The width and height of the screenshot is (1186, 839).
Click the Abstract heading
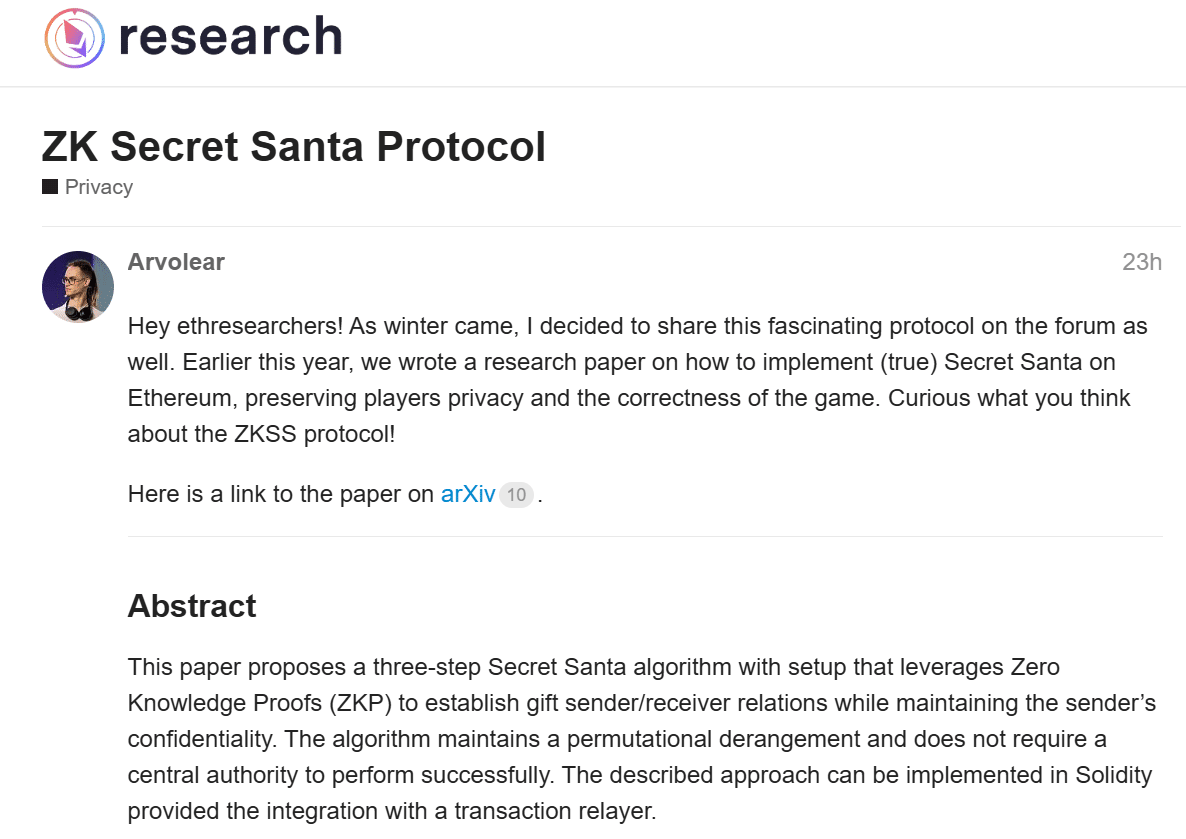point(192,606)
